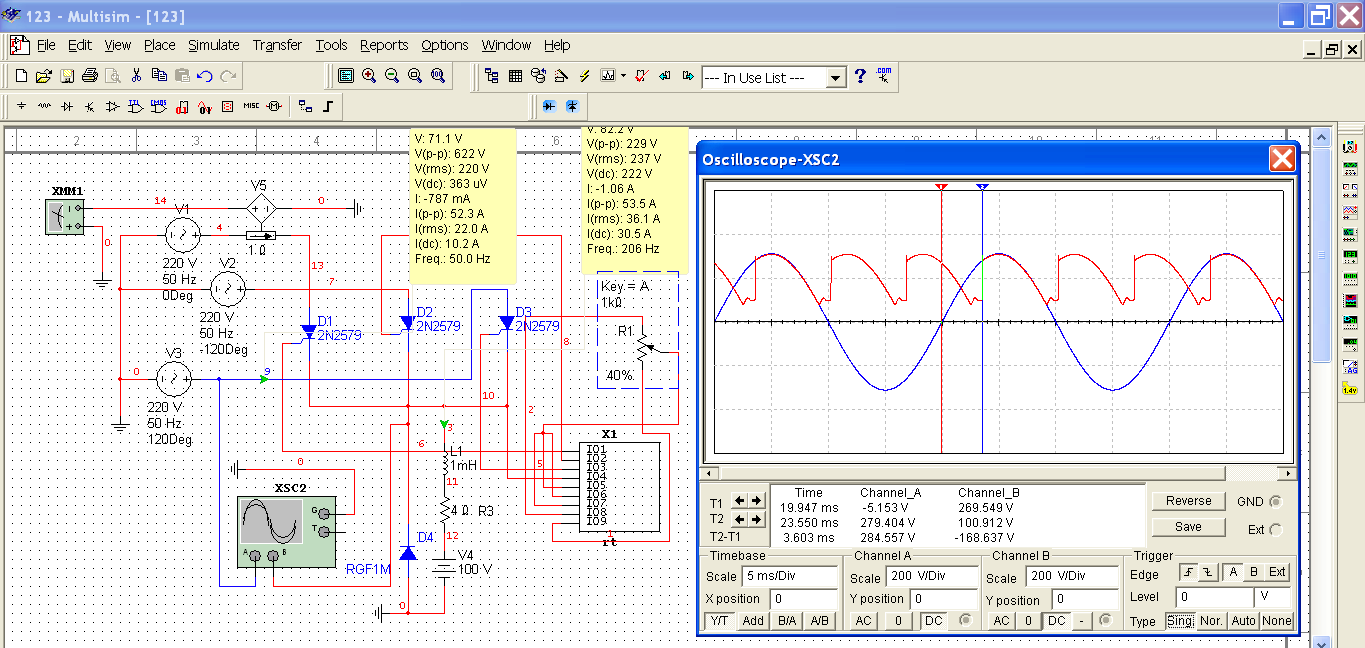Zoom out of the schematic
This screenshot has width=1365, height=648.
(x=392, y=76)
